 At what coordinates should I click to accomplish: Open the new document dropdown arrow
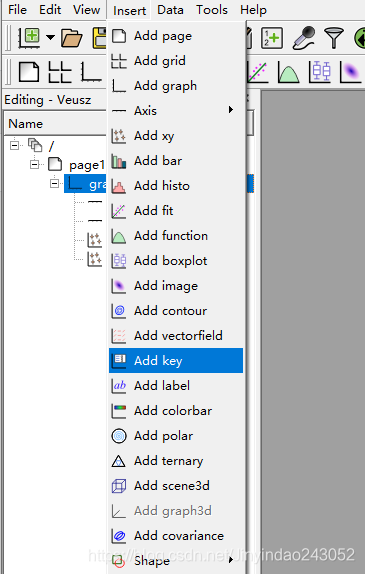51,37
